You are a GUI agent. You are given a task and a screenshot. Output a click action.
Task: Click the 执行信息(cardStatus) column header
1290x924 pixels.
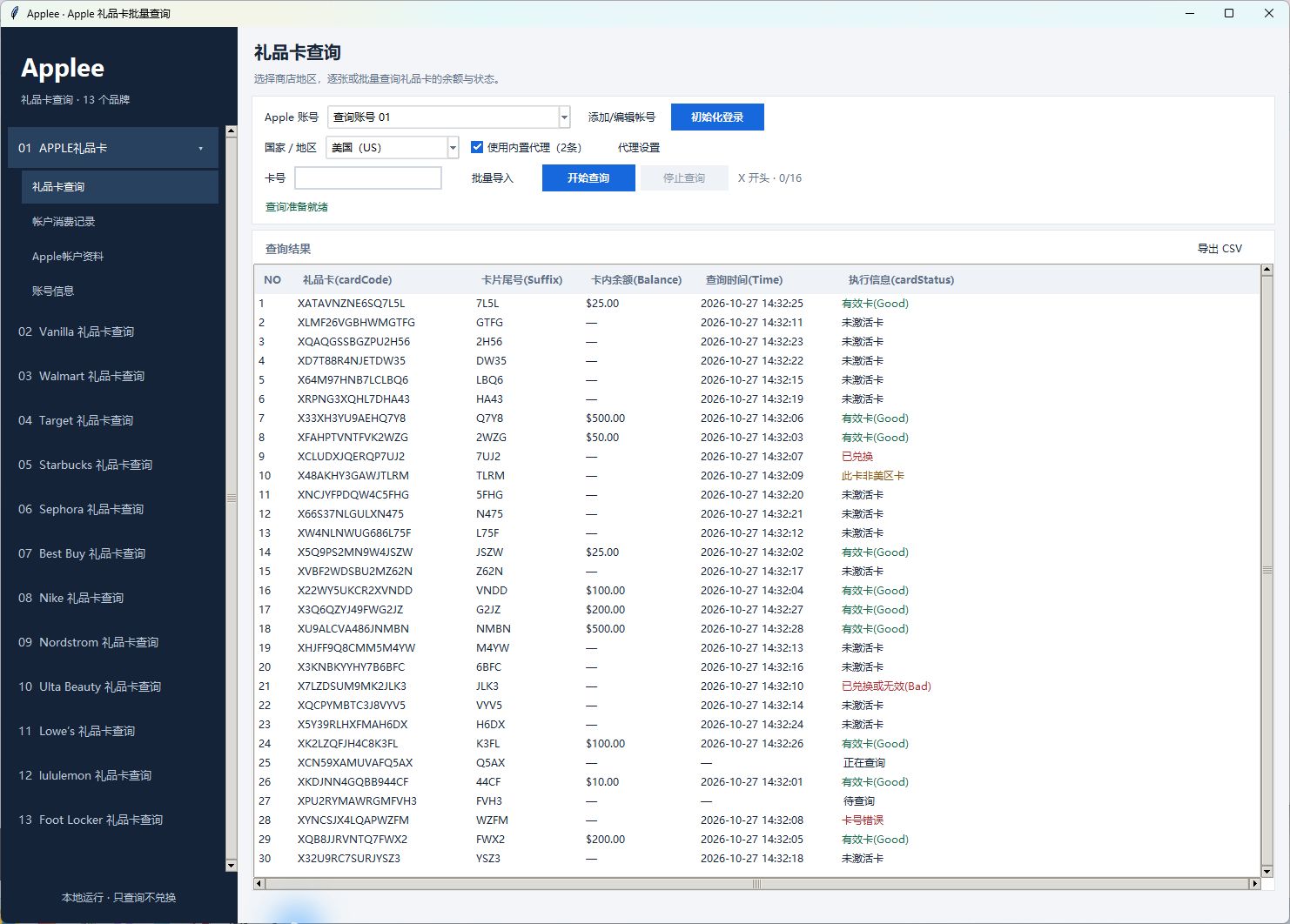point(901,280)
